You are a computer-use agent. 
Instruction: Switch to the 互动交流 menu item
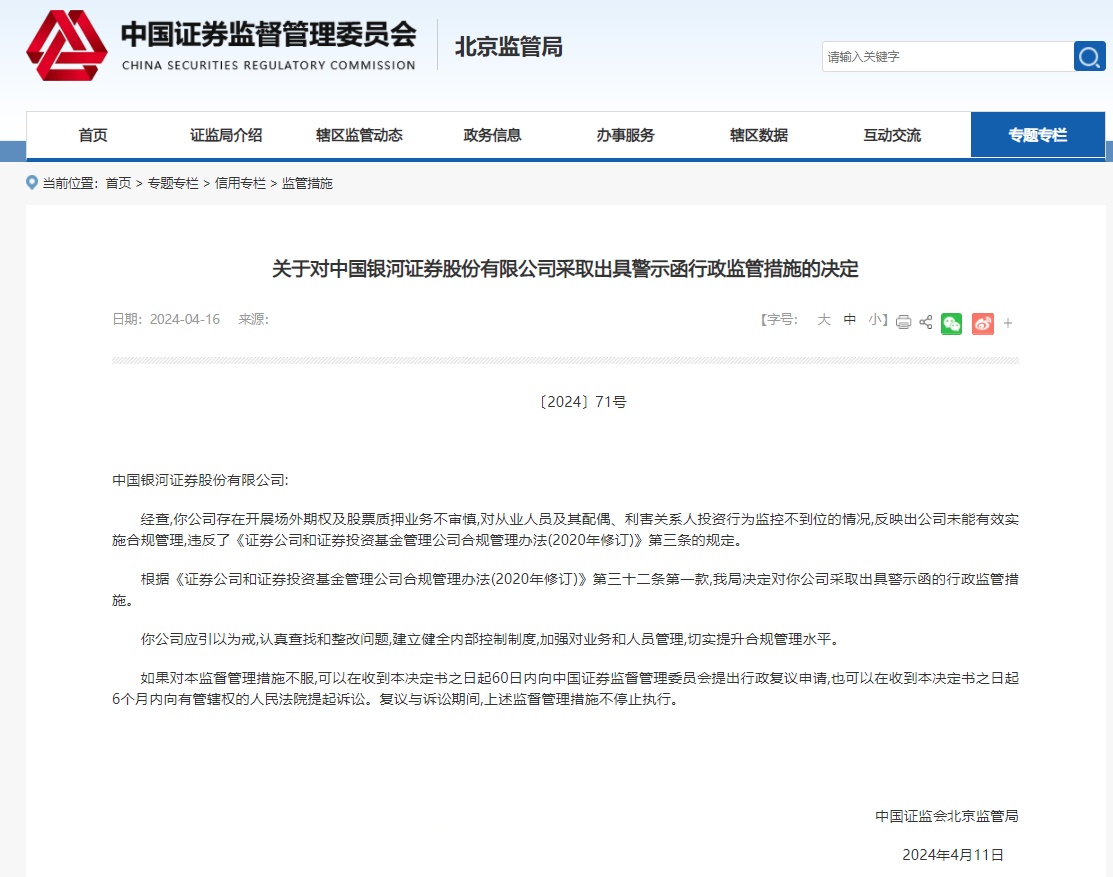891,134
